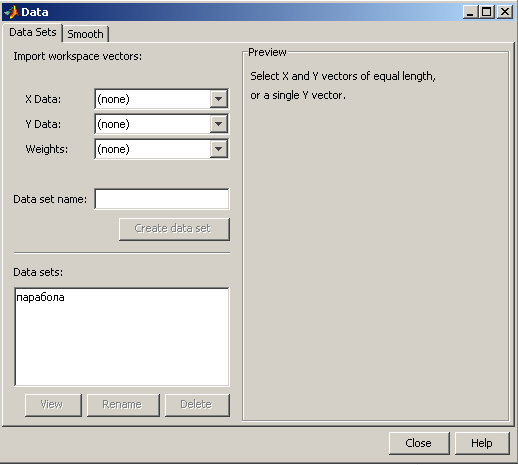
Task: Close the Data window with X
Action: coord(505,12)
